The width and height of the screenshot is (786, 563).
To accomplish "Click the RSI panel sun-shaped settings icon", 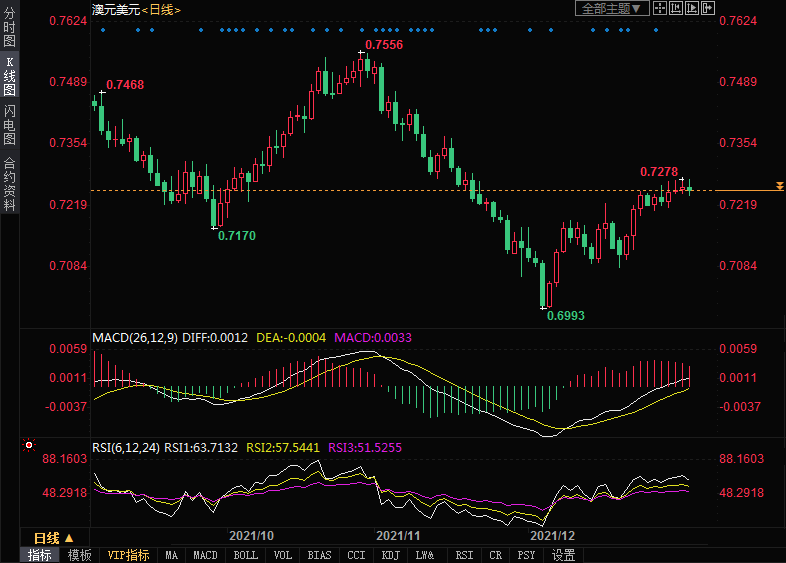I will [x=29, y=445].
